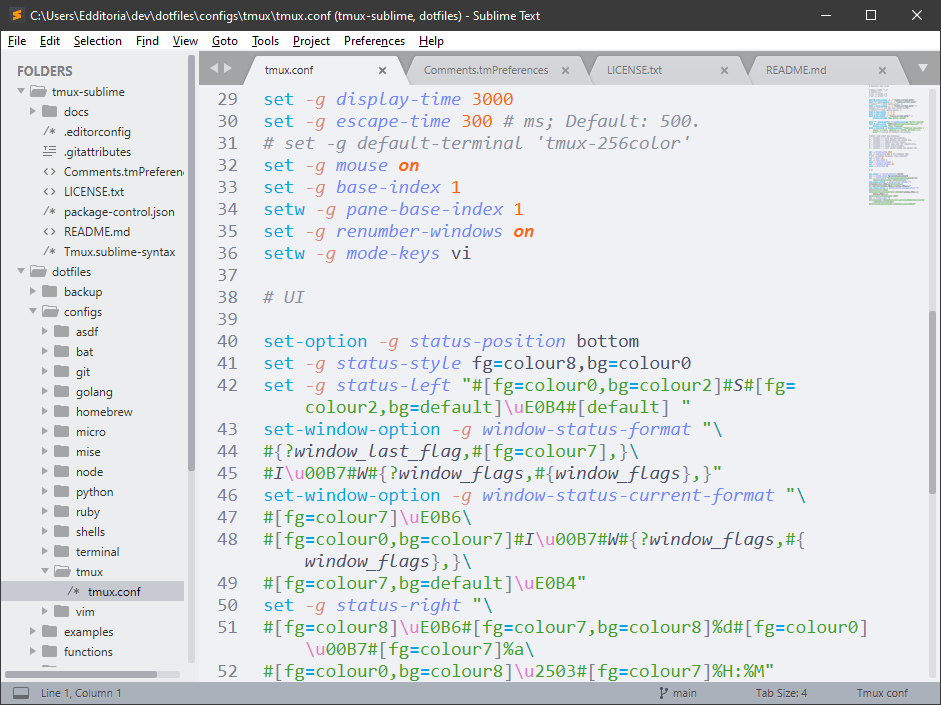This screenshot has width=941, height=705.
Task: Switch to Comments.tmPreferences tab
Action: click(486, 70)
